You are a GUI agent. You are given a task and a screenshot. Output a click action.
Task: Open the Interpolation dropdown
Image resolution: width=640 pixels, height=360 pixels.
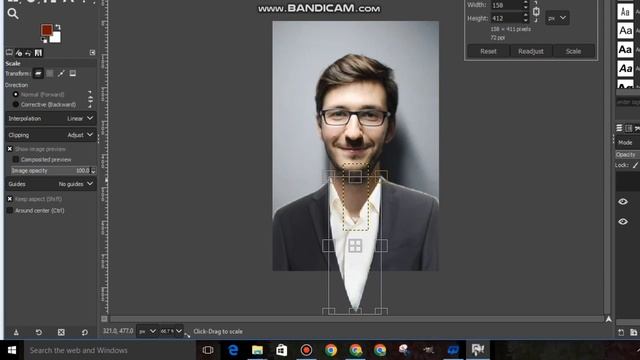click(x=51, y=118)
